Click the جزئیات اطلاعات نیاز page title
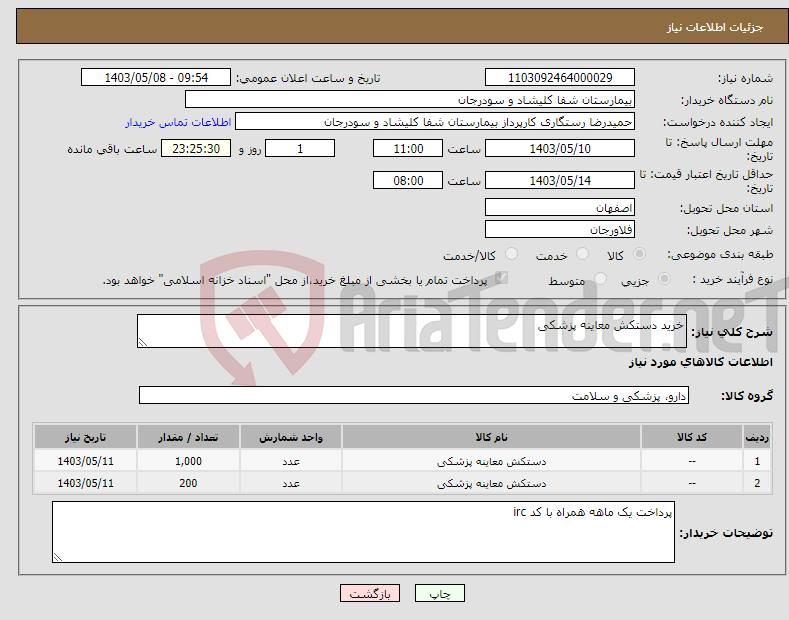Image resolution: width=789 pixels, height=620 pixels. click(x=715, y=27)
